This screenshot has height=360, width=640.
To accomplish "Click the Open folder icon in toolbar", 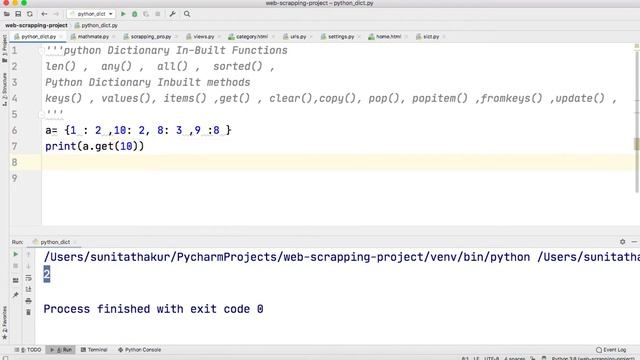I will point(7,14).
